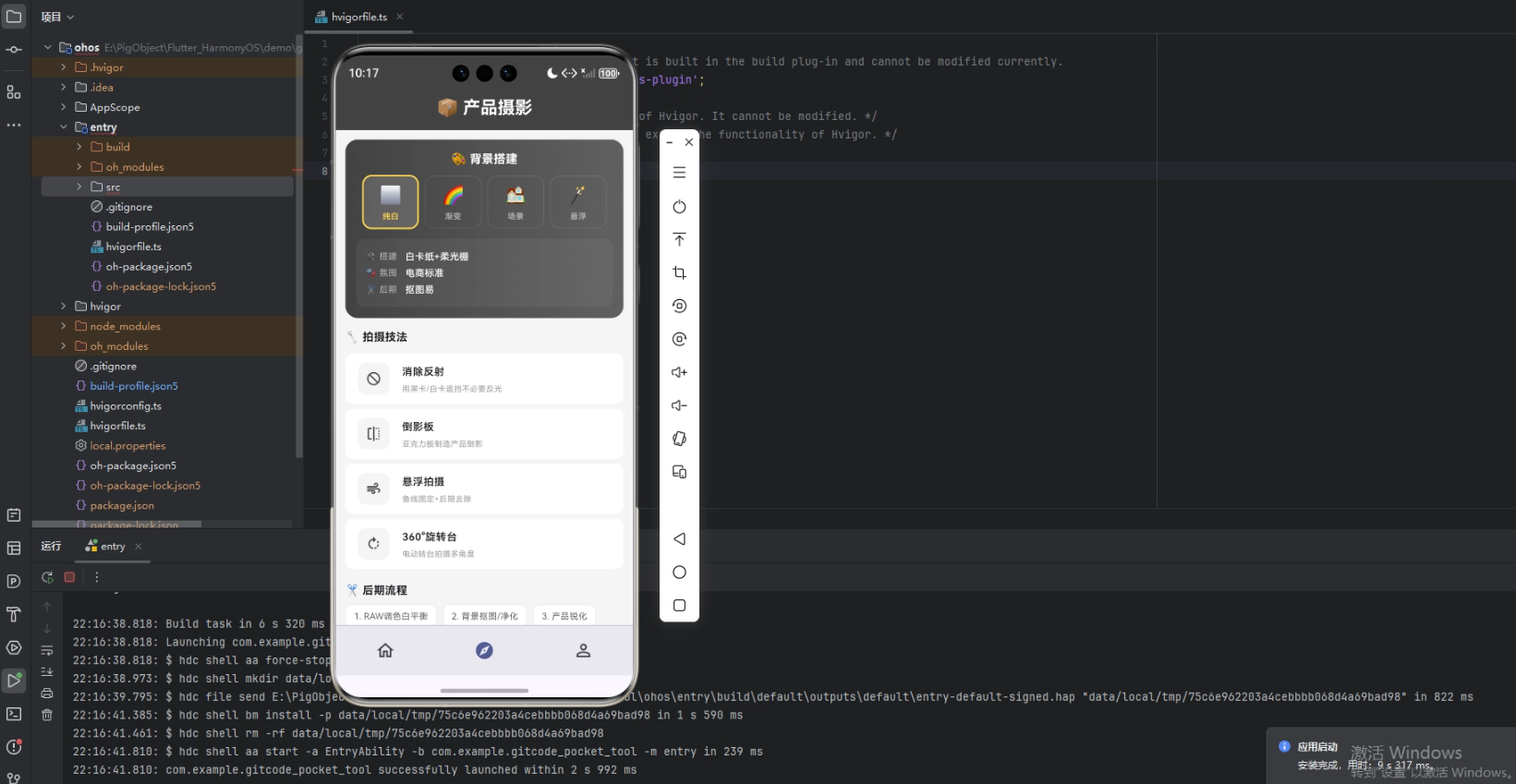Screen dimensions: 1516x784
Task: Open the 悬浮拍摄 technique card
Action: click(x=484, y=488)
